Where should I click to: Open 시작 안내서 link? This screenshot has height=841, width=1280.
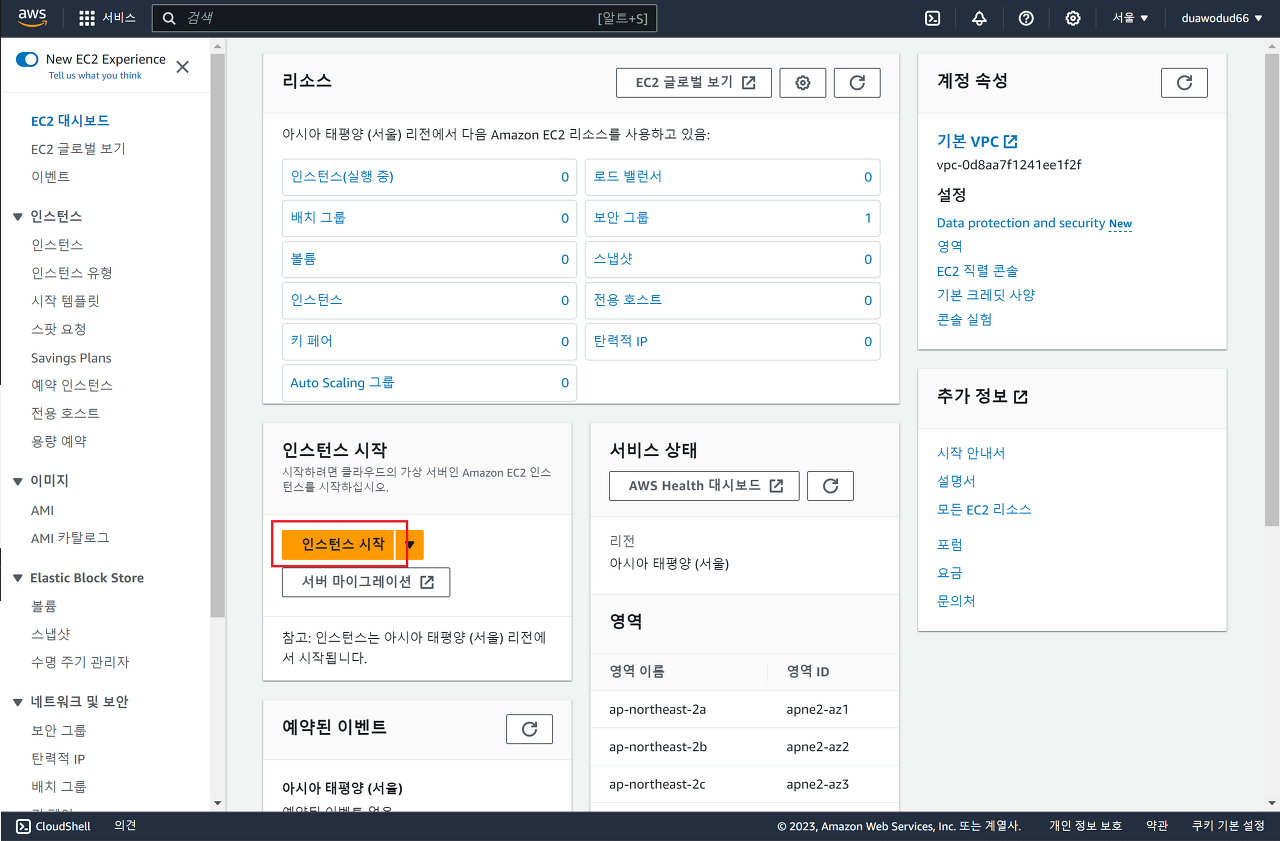coord(971,453)
